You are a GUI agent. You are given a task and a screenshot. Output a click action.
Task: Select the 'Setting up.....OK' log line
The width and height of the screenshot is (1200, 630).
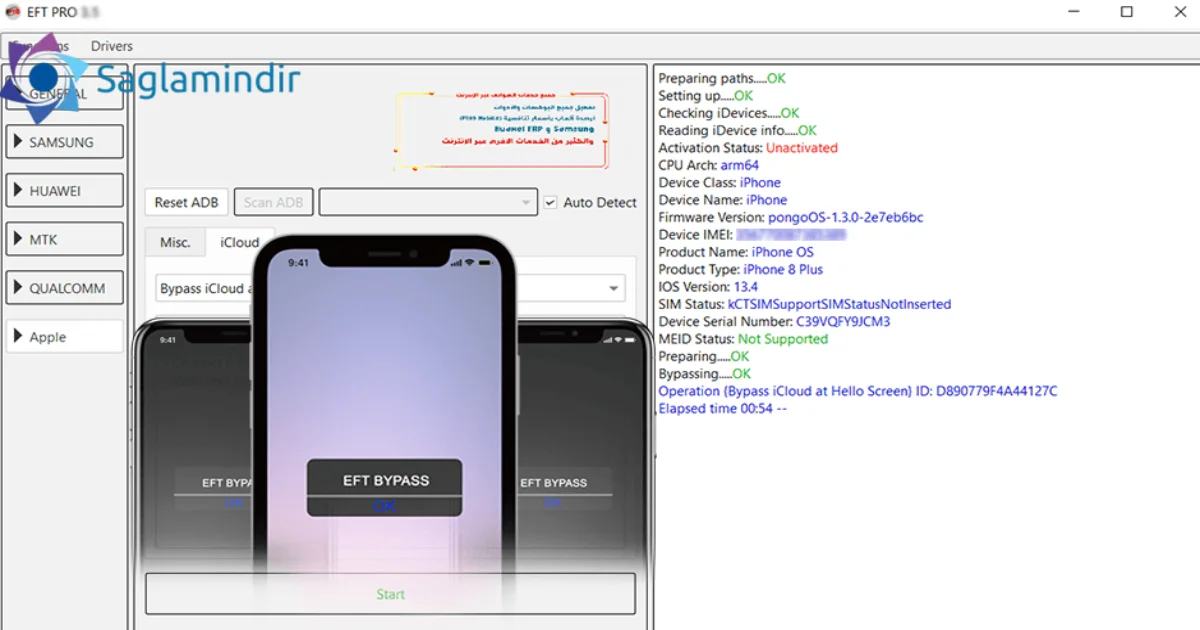706,96
